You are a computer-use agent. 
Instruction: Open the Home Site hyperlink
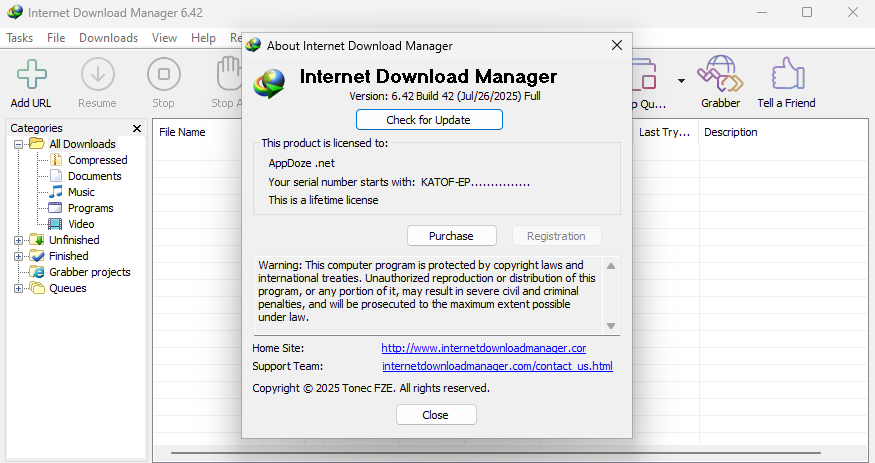coord(483,348)
